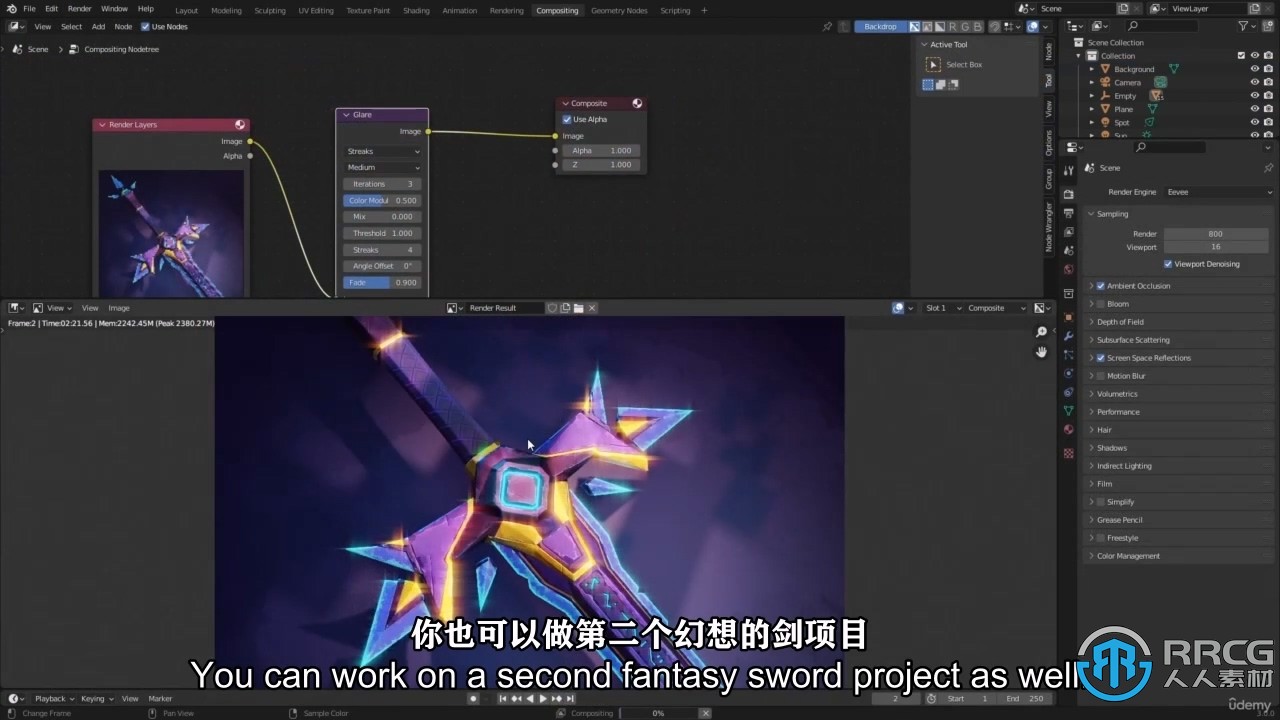The image size is (1280, 720).
Task: Click fake user shield icon for Render Result
Action: 552,308
